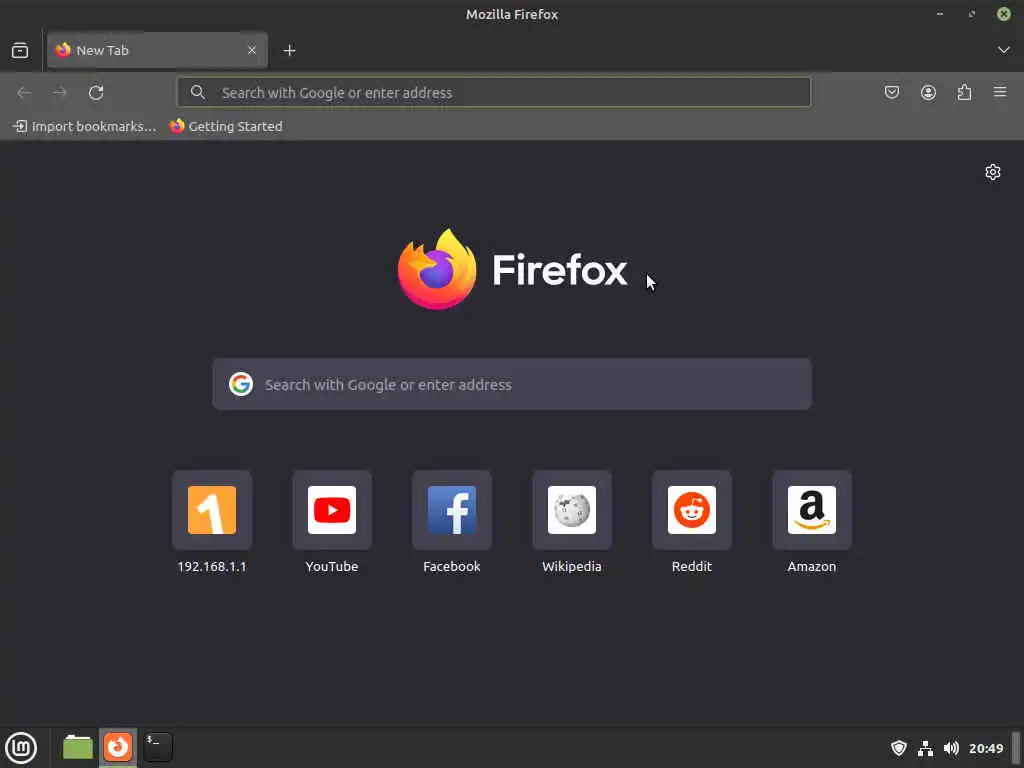Click the forward navigation arrow
The width and height of the screenshot is (1024, 768).
(x=60, y=93)
